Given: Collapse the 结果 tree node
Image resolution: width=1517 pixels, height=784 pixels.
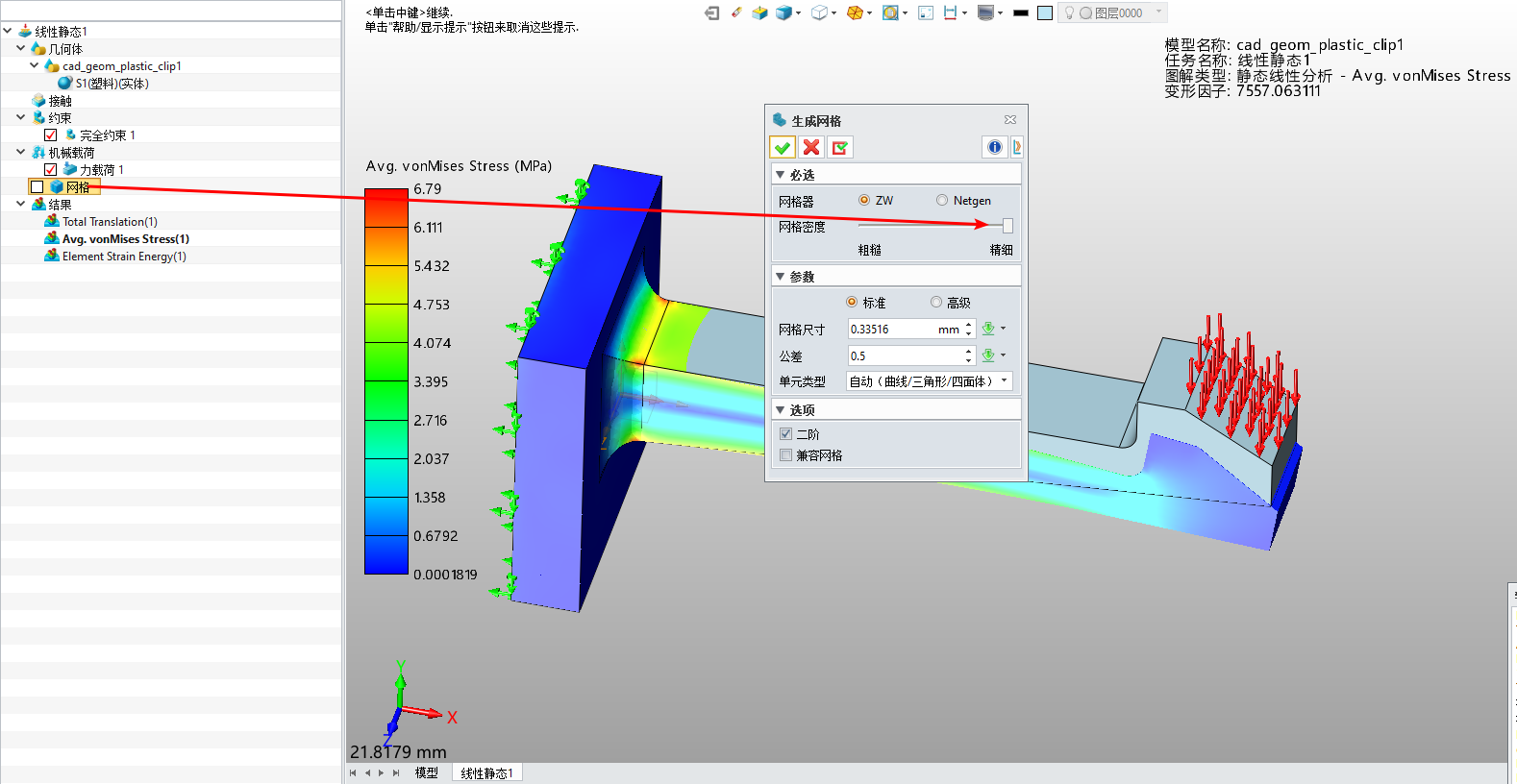Looking at the screenshot, I should pyautogui.click(x=20, y=204).
